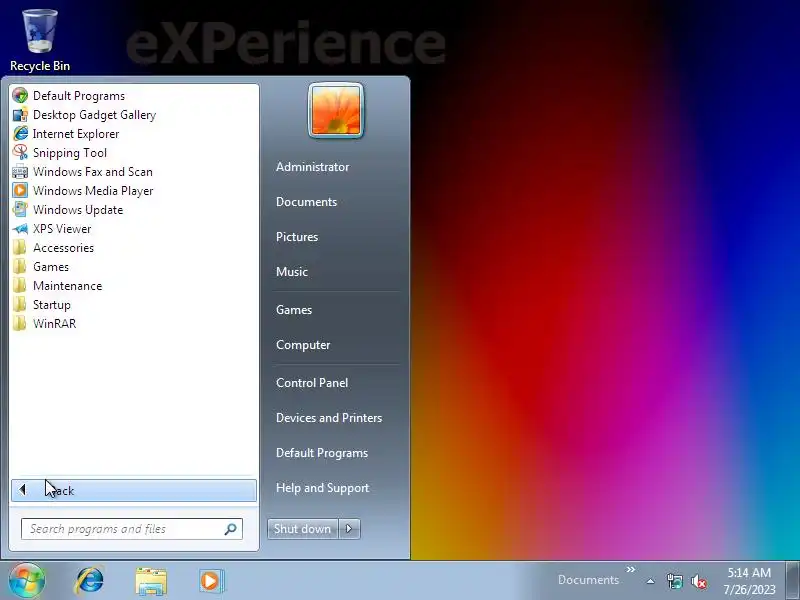Select 'Windows Update' text entry
This screenshot has width=800, height=600.
click(78, 210)
